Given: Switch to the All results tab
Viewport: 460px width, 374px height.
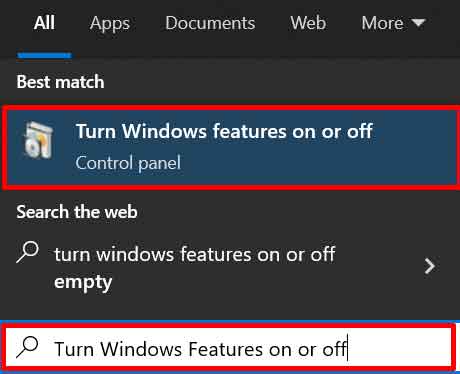Looking at the screenshot, I should pos(44,23).
